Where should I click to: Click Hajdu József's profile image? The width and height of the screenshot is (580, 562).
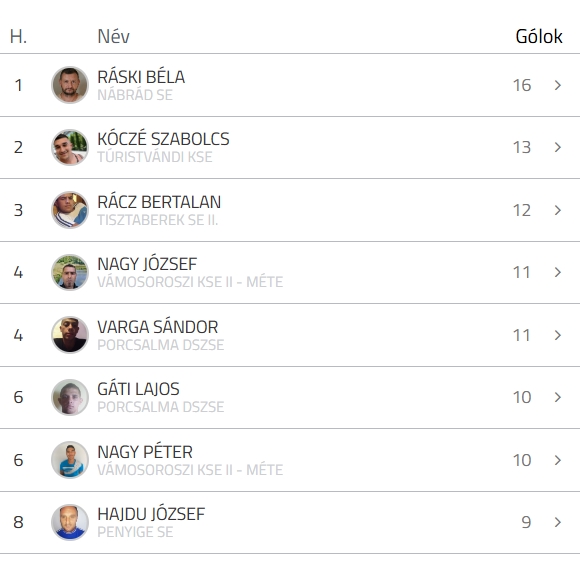click(x=70, y=522)
